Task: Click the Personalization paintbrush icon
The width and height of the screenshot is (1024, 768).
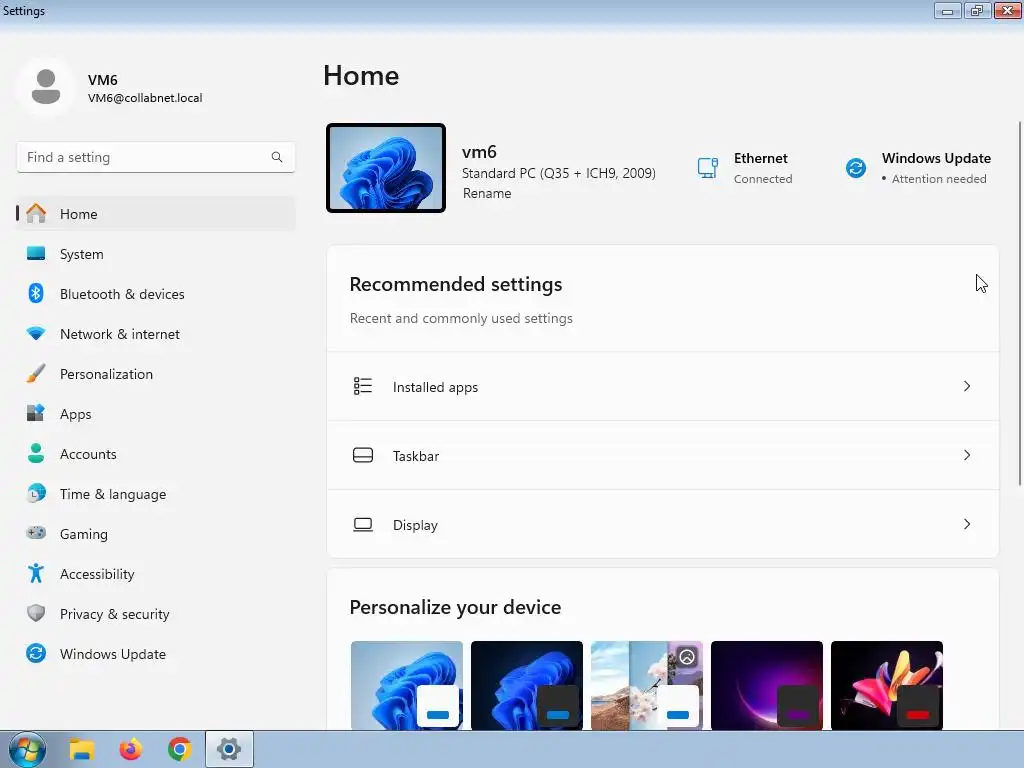Action: click(36, 374)
